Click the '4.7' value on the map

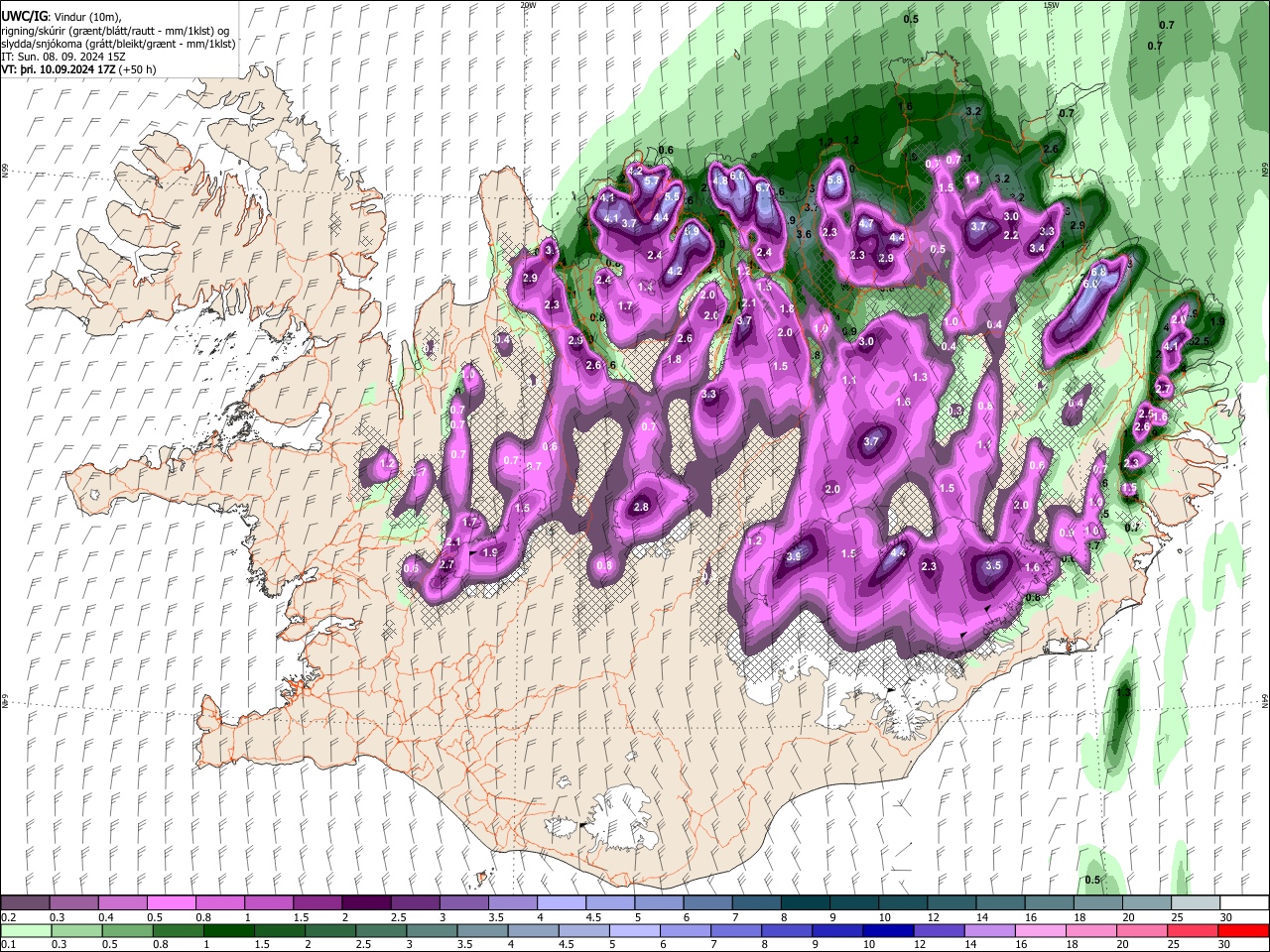pyautogui.click(x=866, y=224)
